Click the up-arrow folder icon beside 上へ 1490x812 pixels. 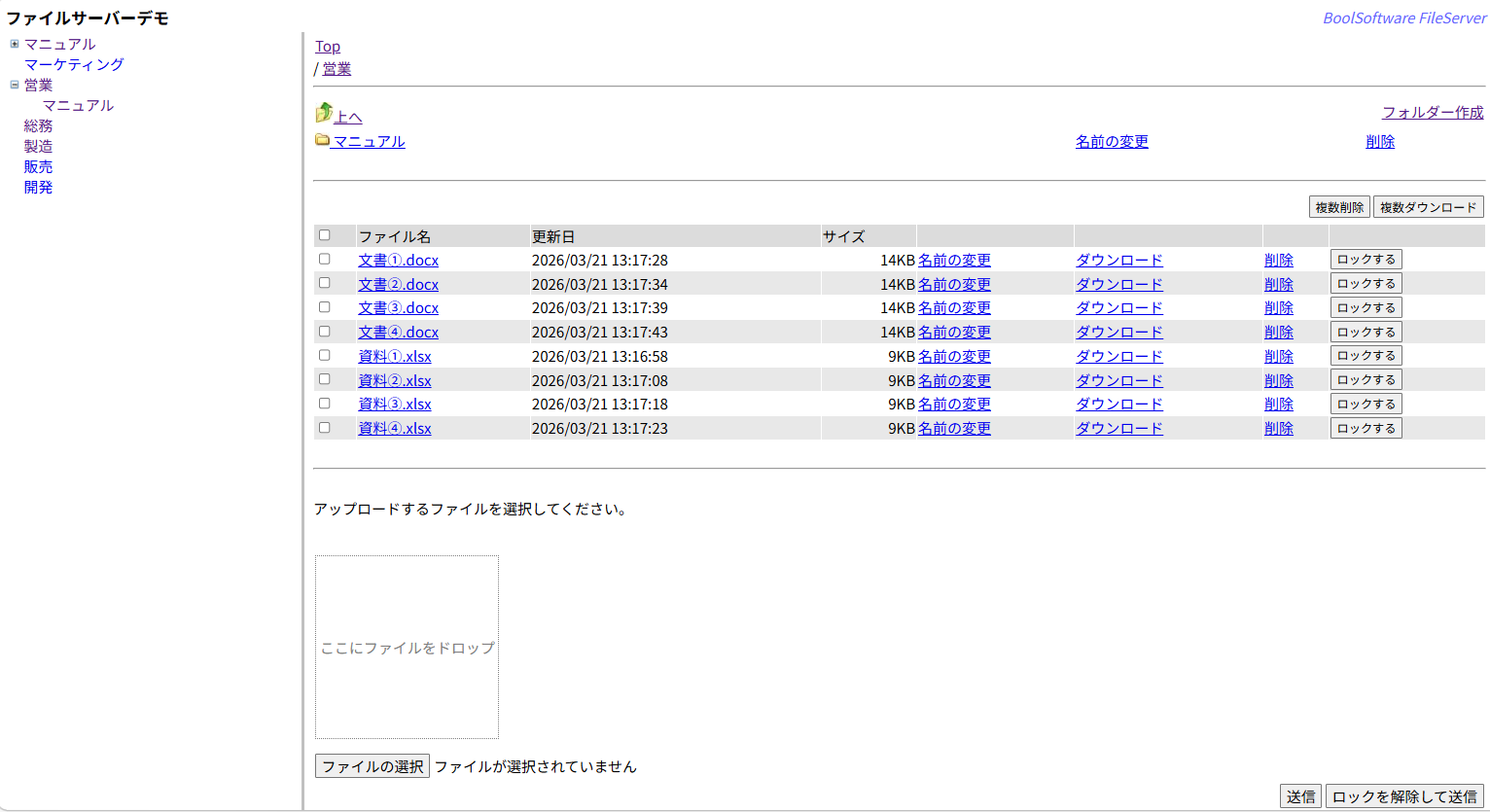tap(324, 114)
